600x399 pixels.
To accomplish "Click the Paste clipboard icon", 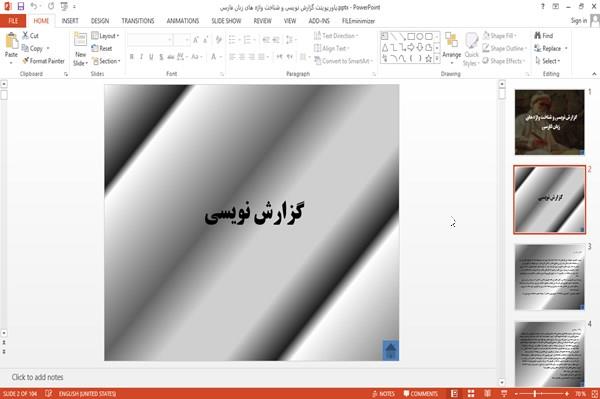I will pos(11,41).
